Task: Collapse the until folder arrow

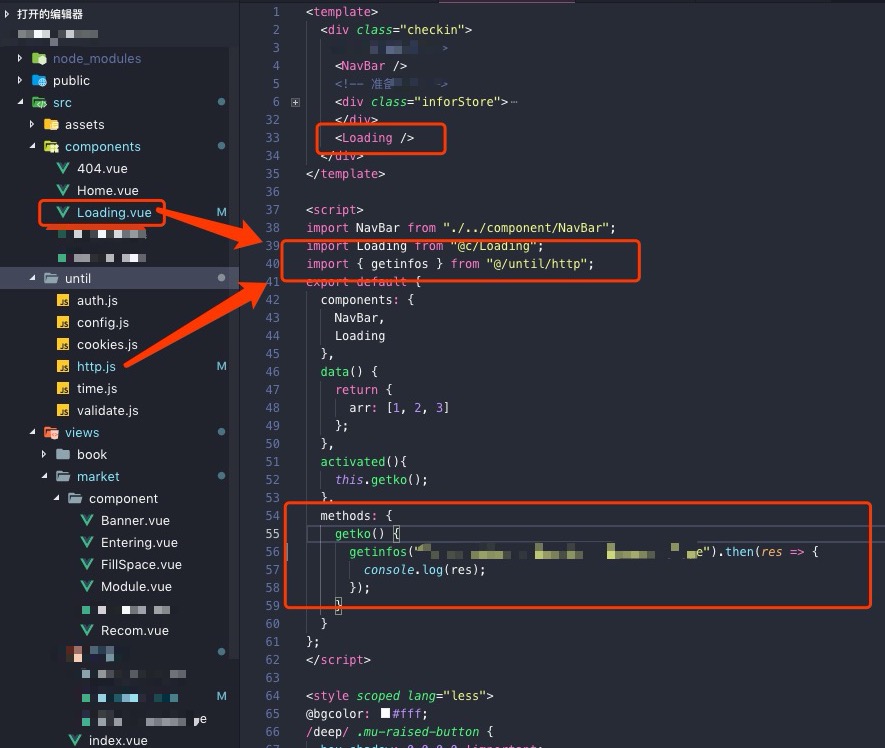Action: coord(32,278)
